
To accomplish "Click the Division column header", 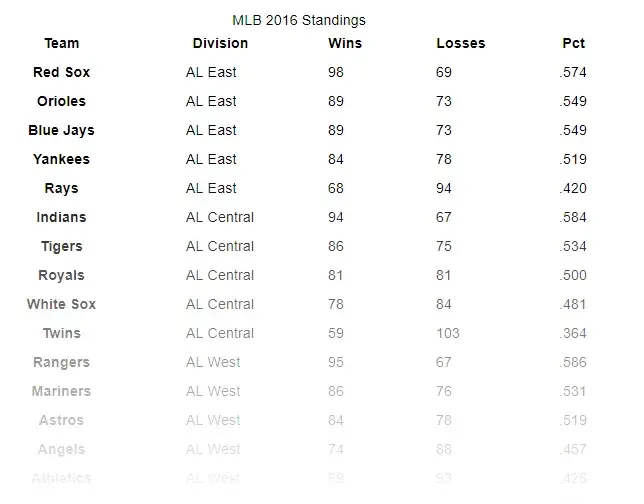I will (x=220, y=44).
